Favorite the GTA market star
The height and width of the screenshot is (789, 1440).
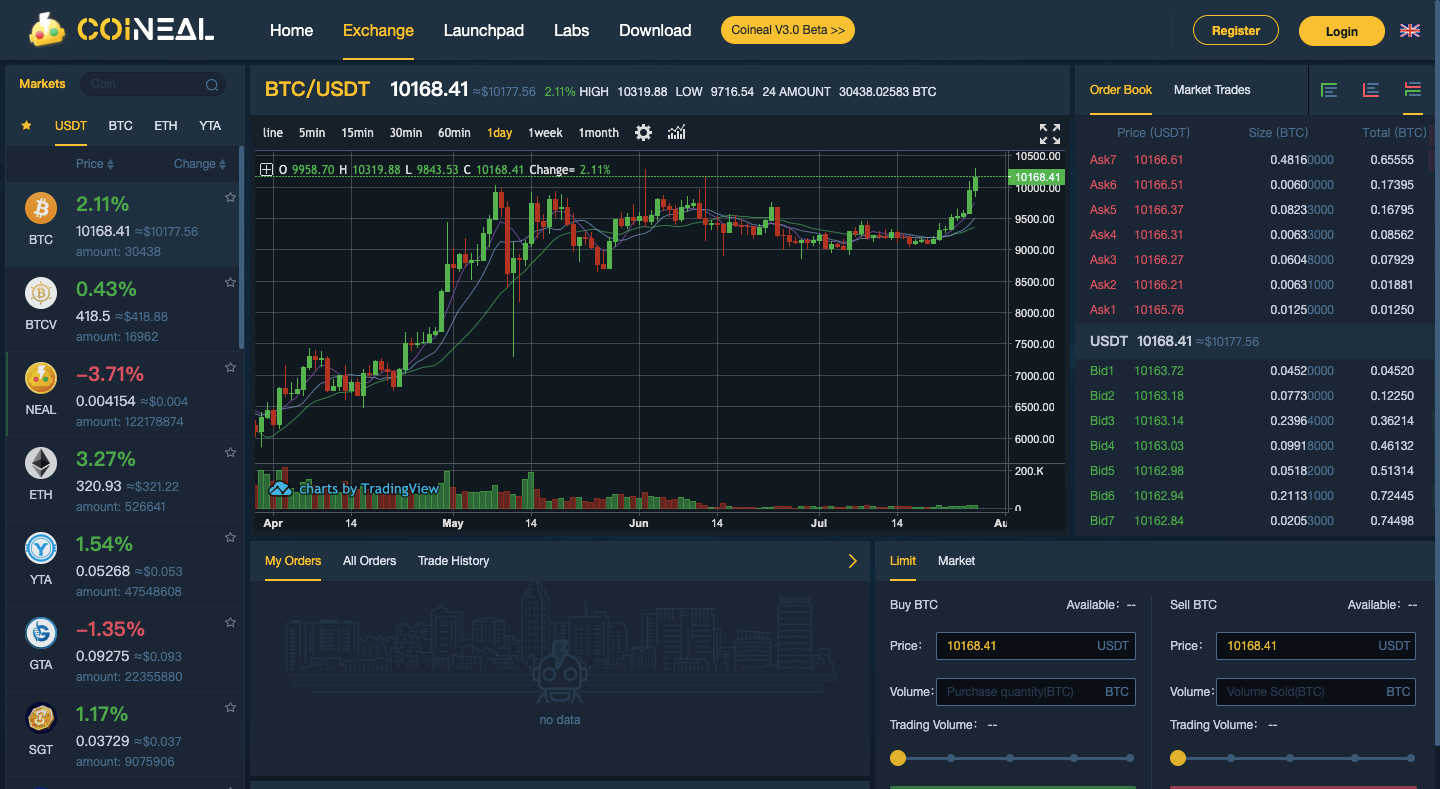coord(230,623)
